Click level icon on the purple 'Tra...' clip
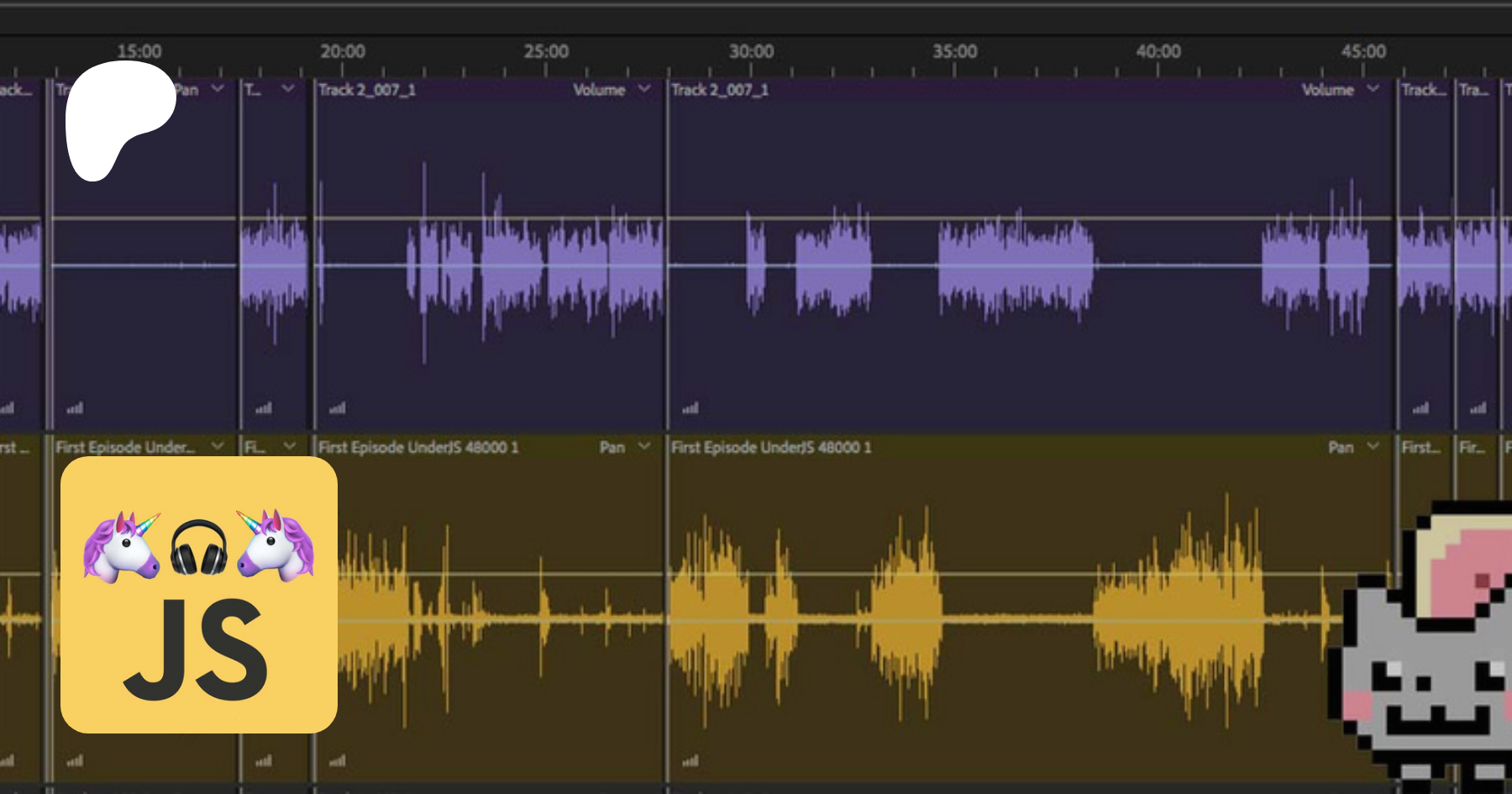Screen dimensions: 1512x794 pos(1478,408)
